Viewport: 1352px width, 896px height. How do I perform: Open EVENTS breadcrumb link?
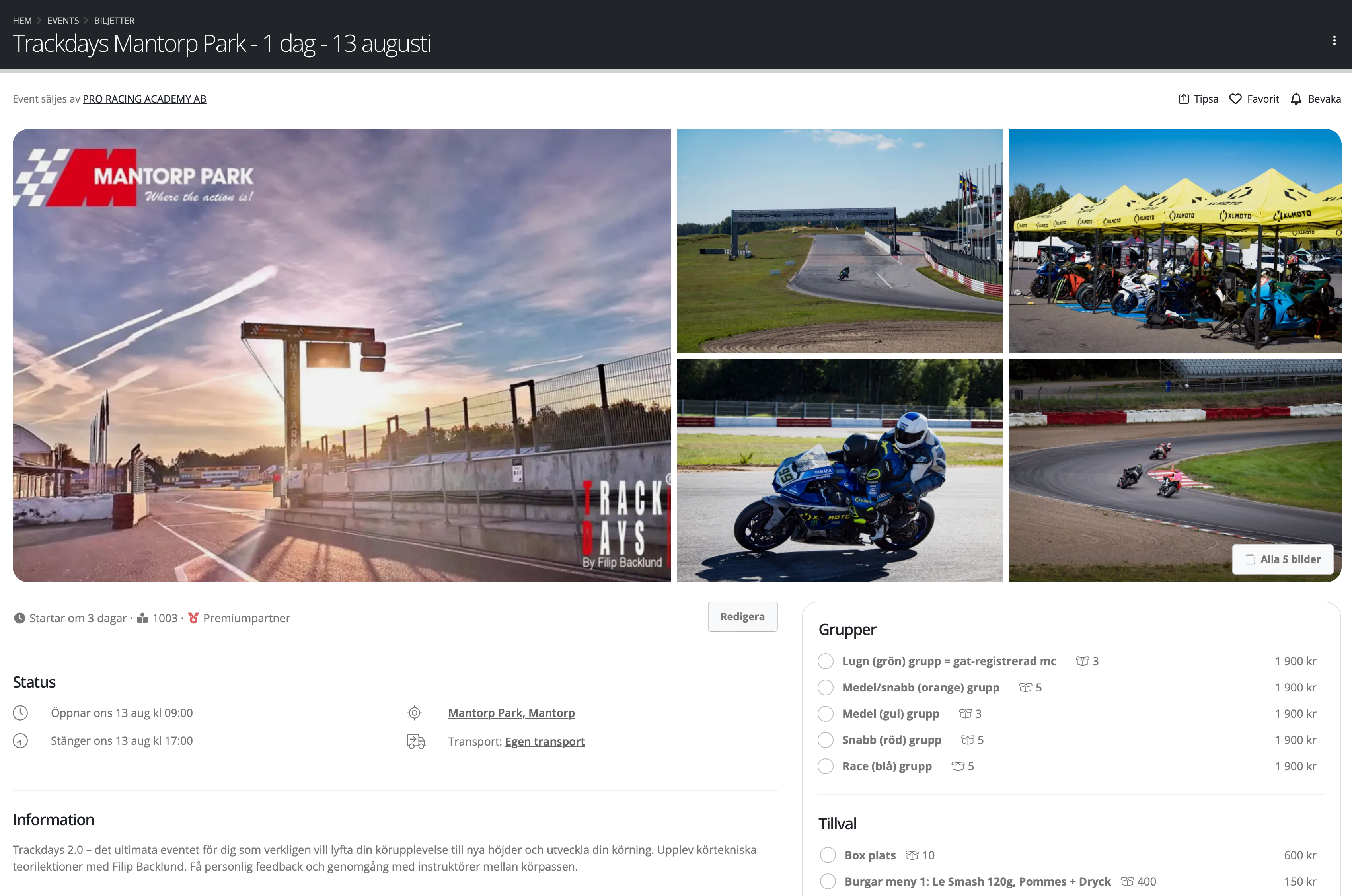point(63,21)
